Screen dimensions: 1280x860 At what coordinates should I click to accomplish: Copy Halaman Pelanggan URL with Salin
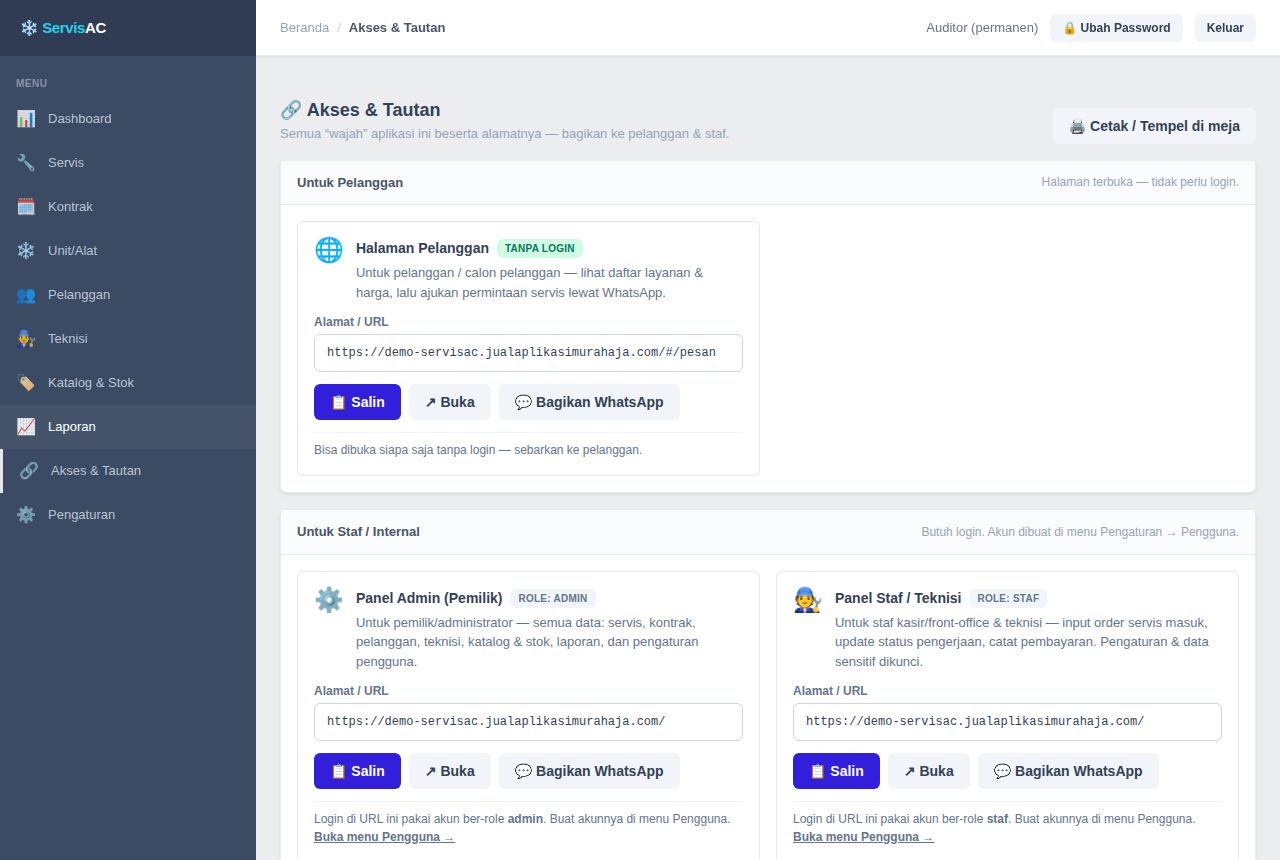tap(357, 402)
